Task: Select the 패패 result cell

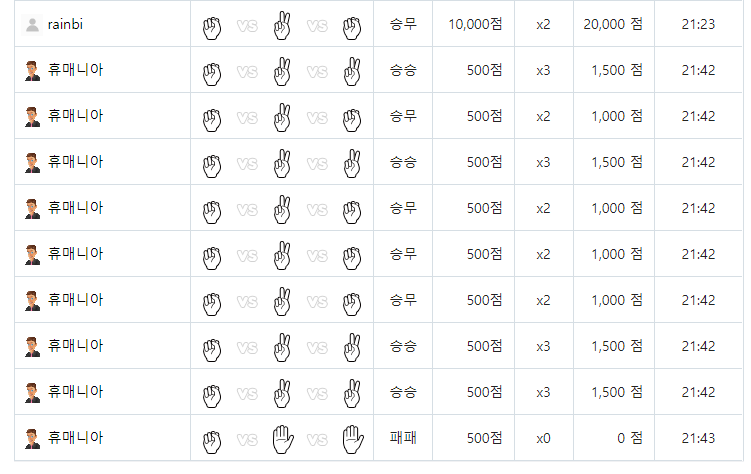Action: pyautogui.click(x=403, y=438)
